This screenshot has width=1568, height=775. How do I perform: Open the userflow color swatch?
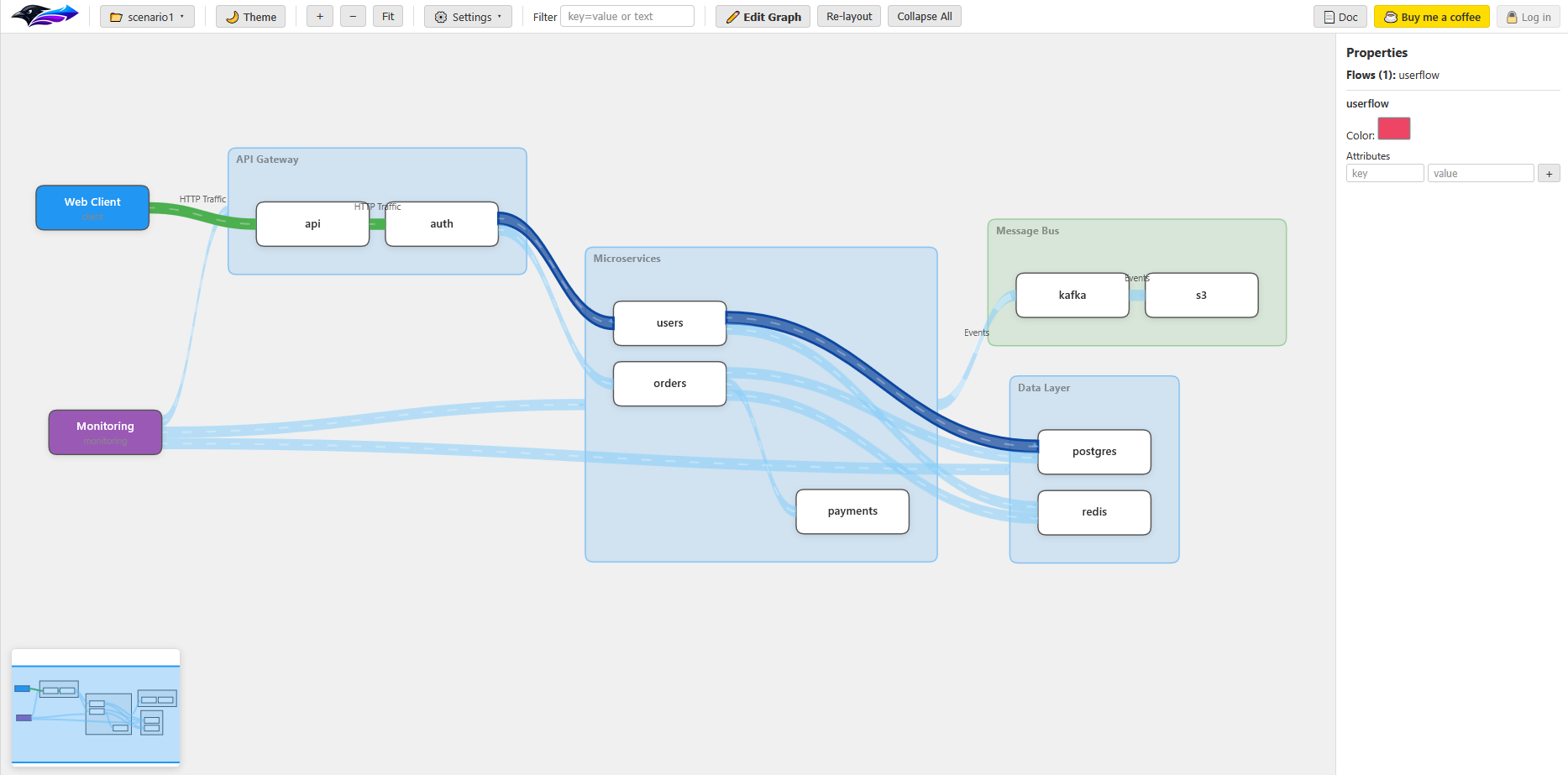(x=1393, y=129)
